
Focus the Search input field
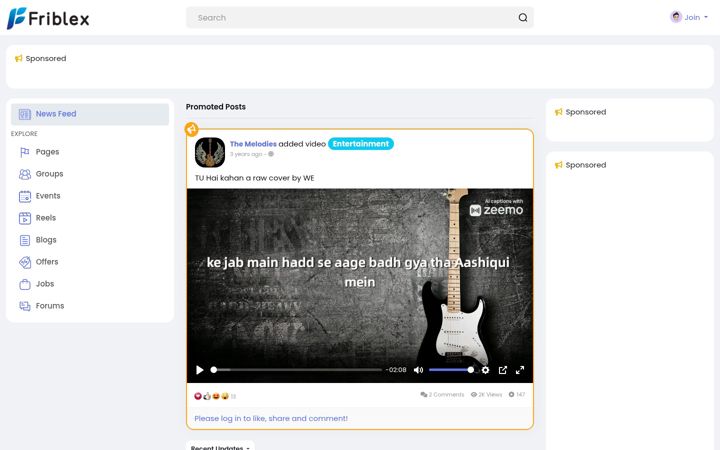360,17
